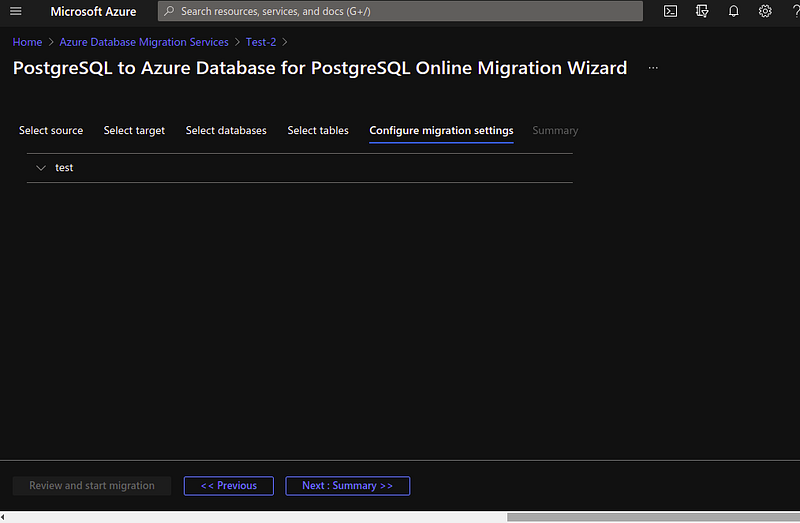Go to the Home breadcrumb
Viewport: 800px width, 523px height.
28,42
